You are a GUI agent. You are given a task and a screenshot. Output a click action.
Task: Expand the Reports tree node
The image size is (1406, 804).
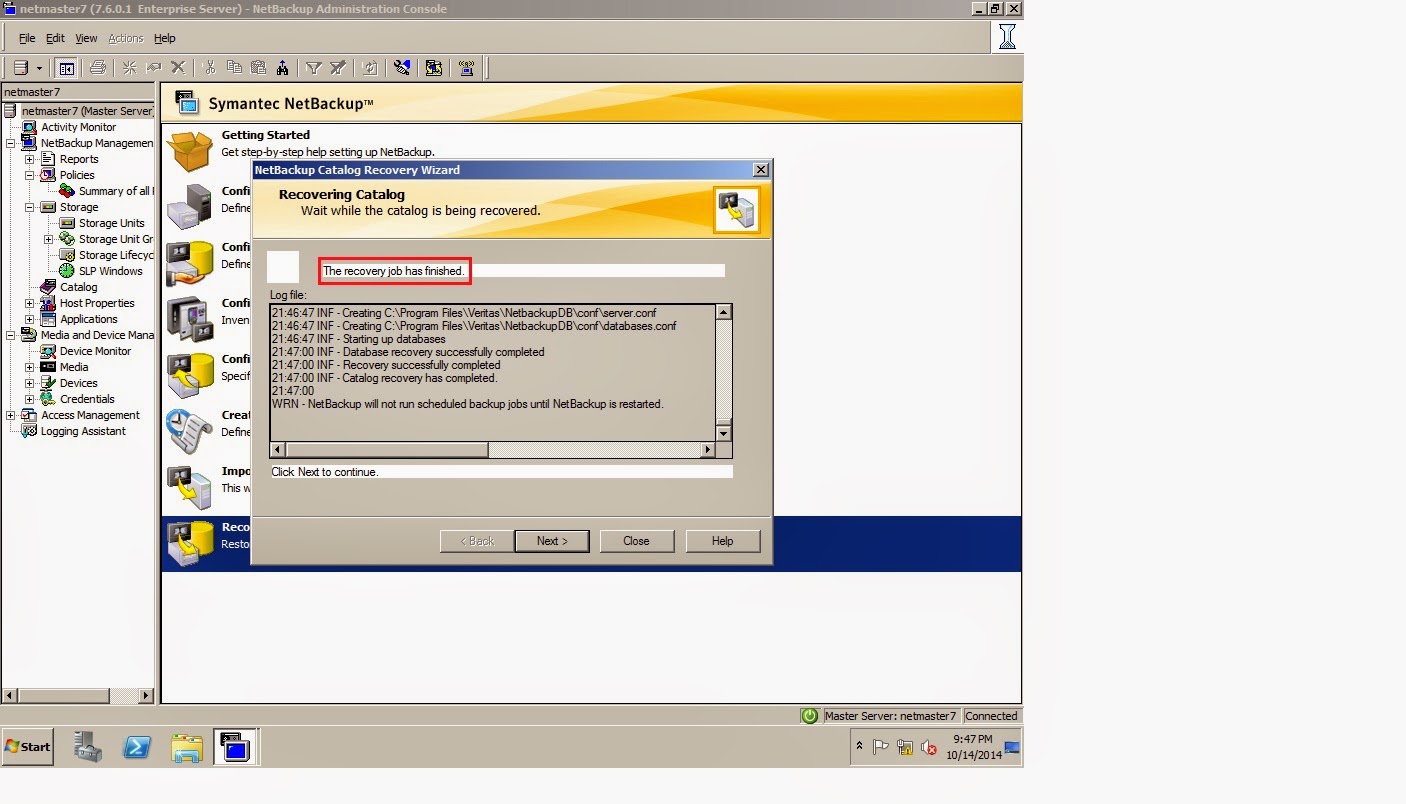[32, 159]
